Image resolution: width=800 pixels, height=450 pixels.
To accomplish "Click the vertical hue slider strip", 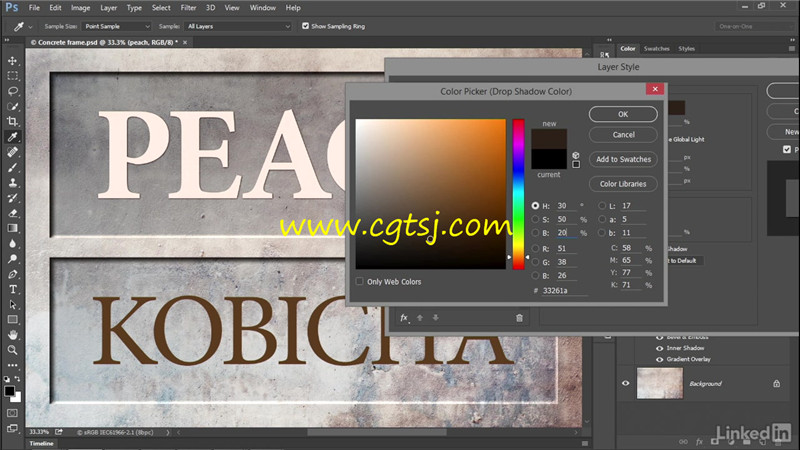I will tap(518, 194).
